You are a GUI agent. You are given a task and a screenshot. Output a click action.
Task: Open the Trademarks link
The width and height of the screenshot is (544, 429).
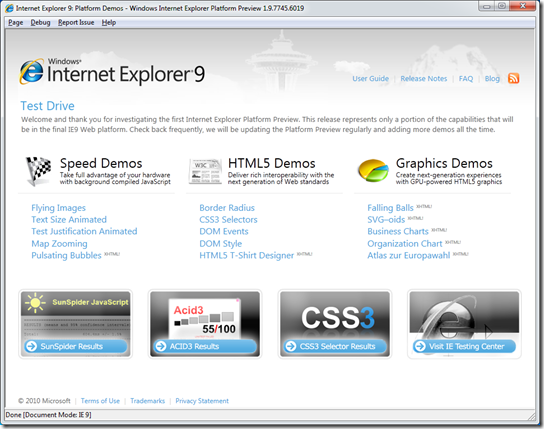pos(147,401)
